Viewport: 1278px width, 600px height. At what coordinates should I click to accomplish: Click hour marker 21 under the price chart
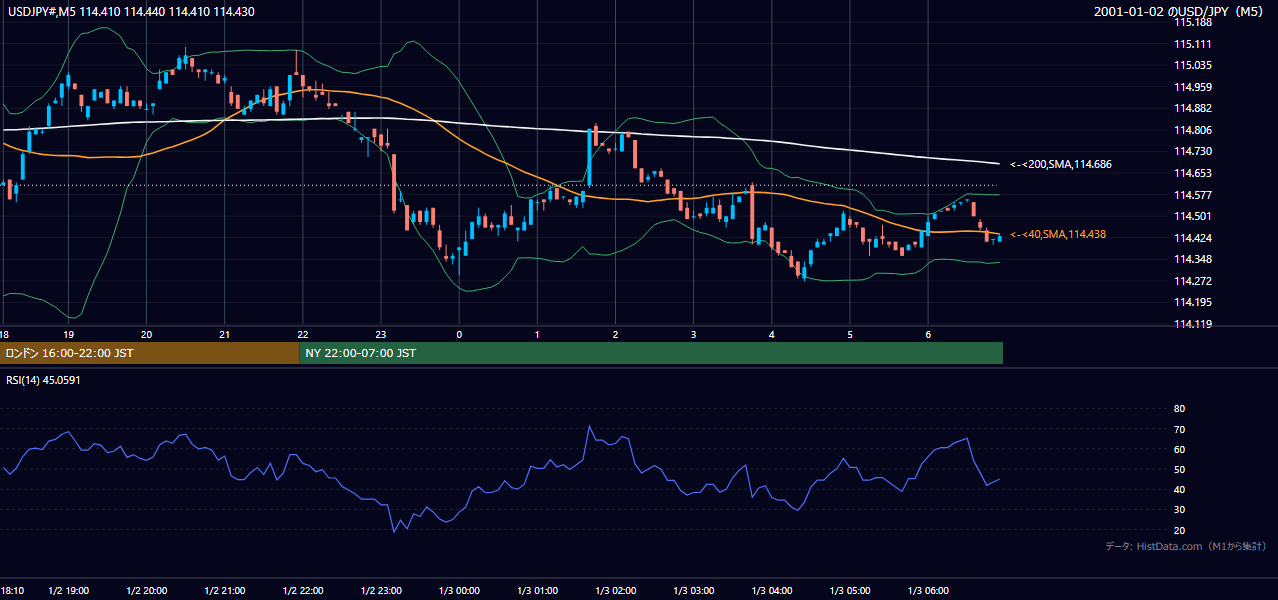click(x=225, y=334)
